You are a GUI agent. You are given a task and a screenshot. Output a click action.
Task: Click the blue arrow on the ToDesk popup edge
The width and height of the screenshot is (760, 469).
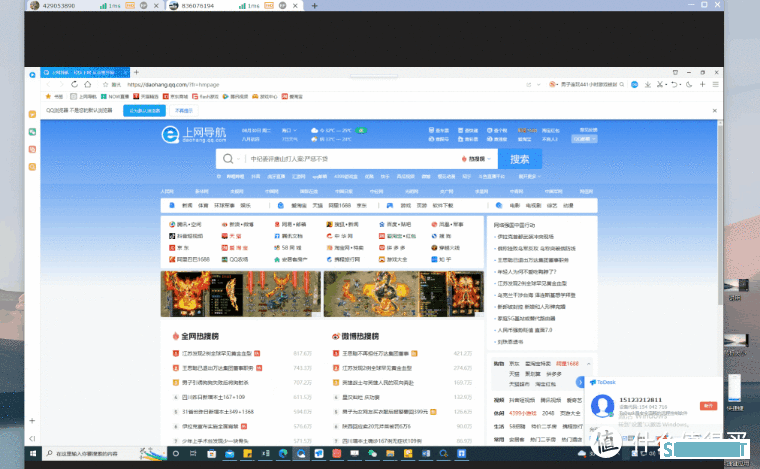coord(580,382)
